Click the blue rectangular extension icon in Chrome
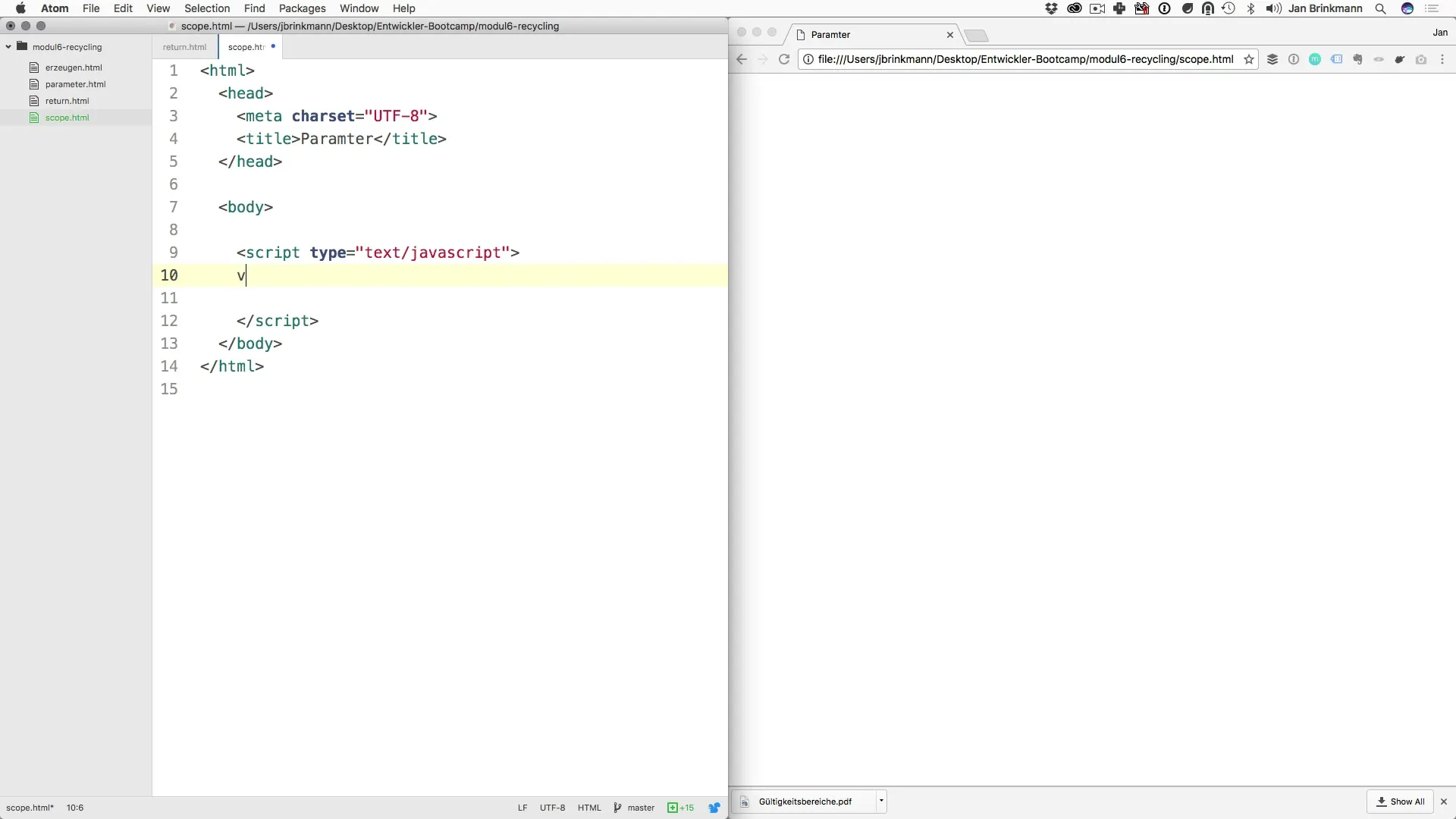The height and width of the screenshot is (819, 1456). [1336, 59]
